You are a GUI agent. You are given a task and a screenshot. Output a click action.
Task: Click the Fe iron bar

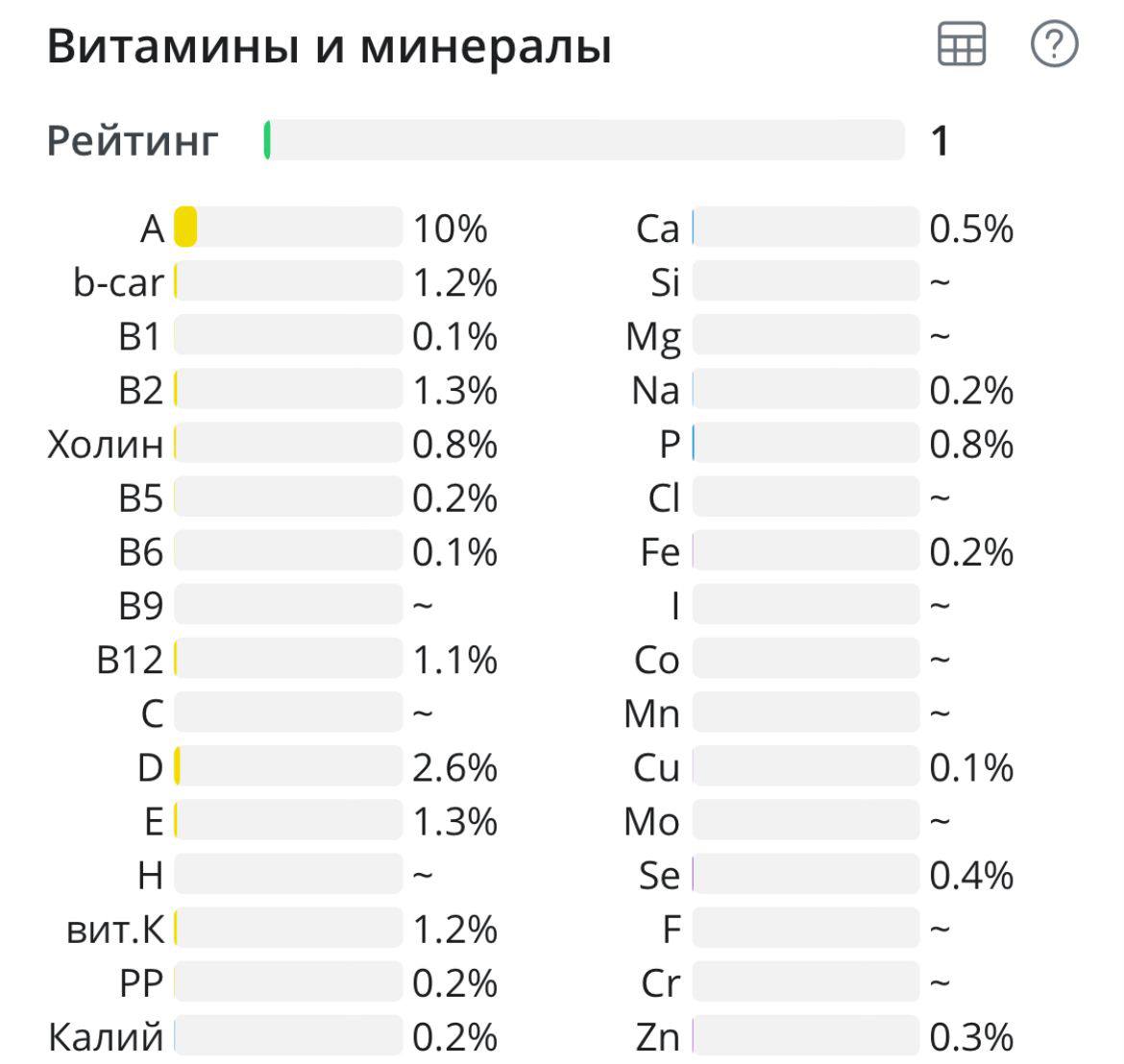[806, 550]
